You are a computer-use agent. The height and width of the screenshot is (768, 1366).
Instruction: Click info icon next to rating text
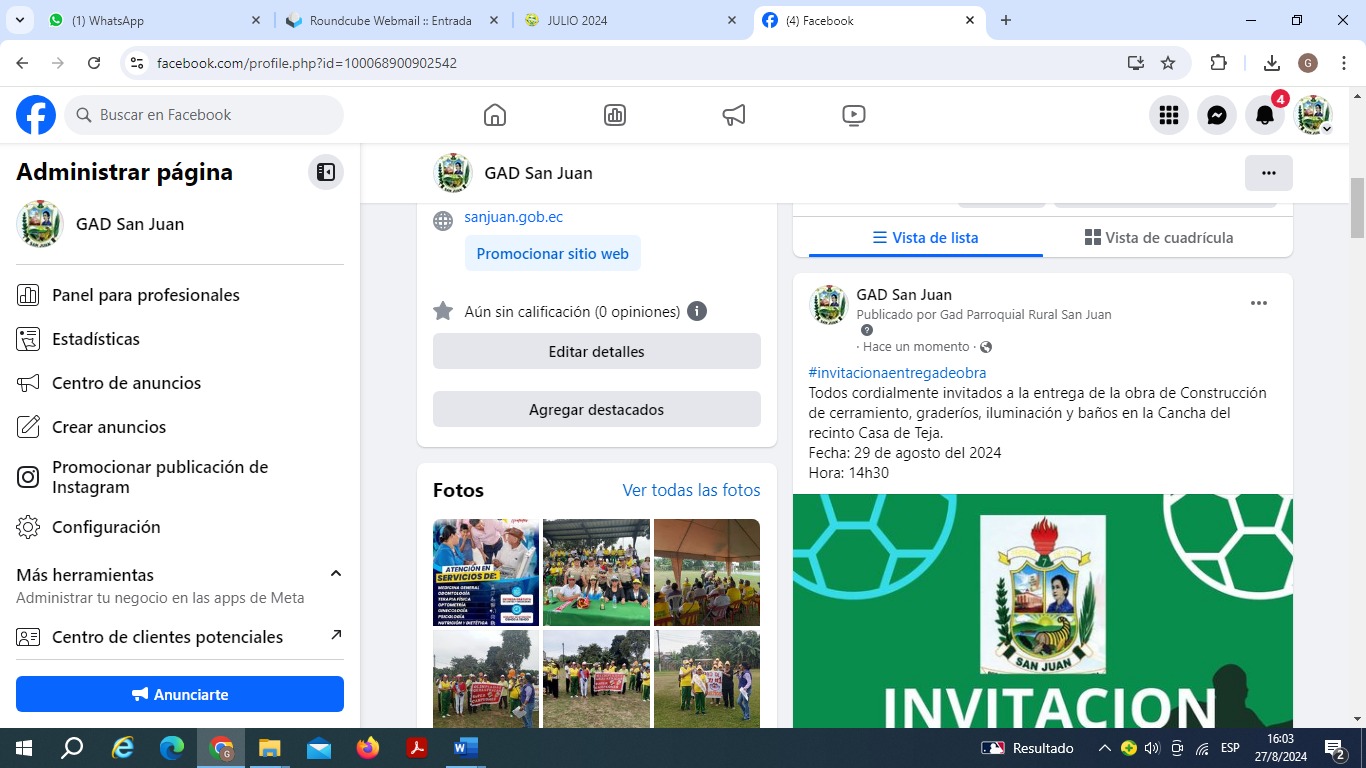point(697,311)
